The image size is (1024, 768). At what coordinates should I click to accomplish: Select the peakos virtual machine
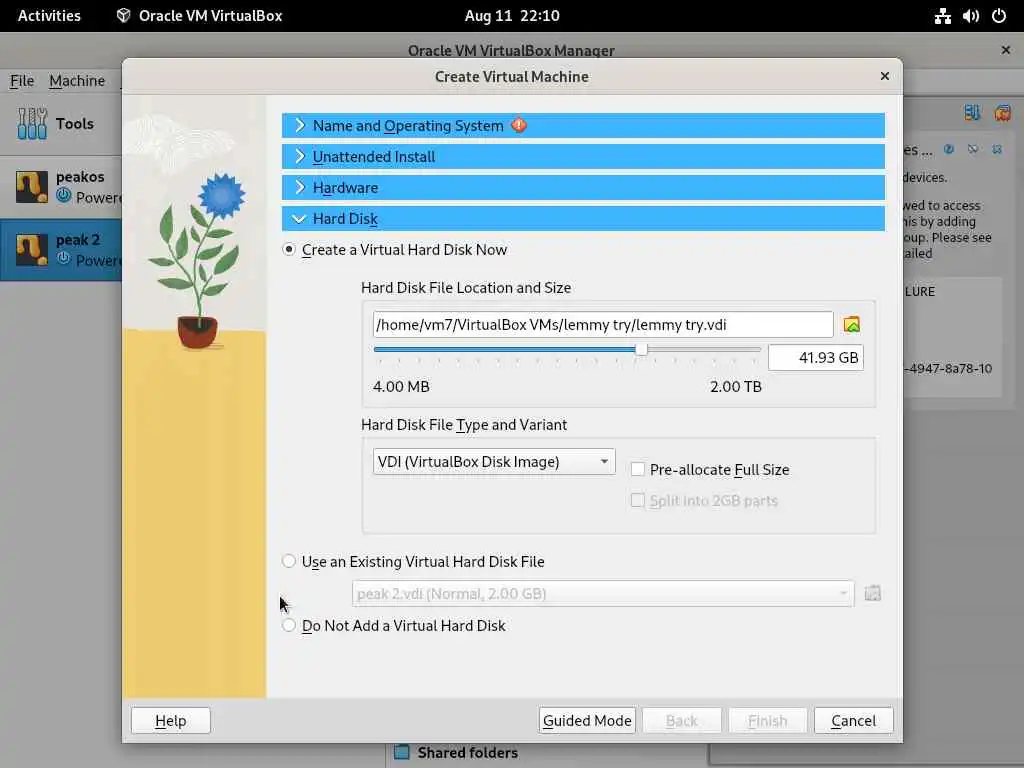coord(62,187)
